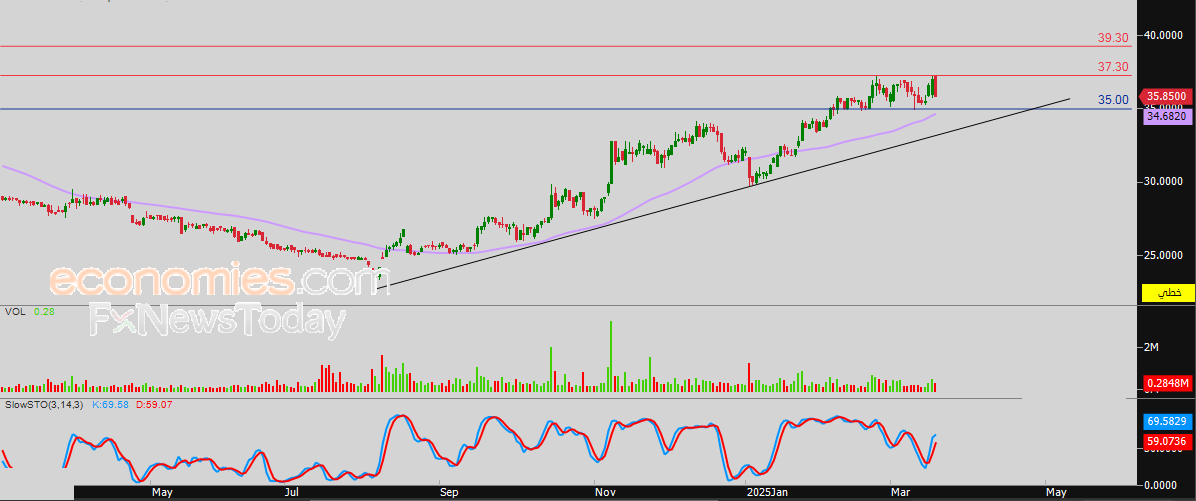The image size is (1196, 501).
Task: Select the 69.5829 stochastic K tag
Action: (x=1168, y=421)
